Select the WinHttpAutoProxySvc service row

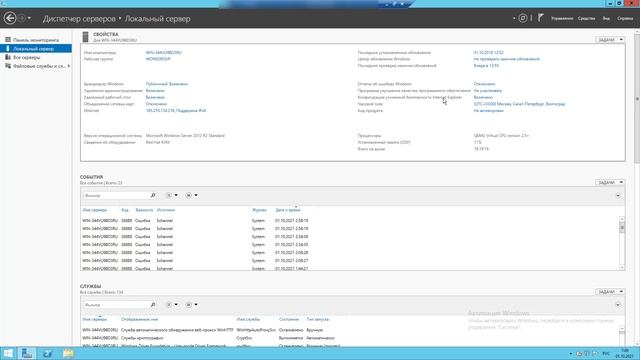(351, 330)
